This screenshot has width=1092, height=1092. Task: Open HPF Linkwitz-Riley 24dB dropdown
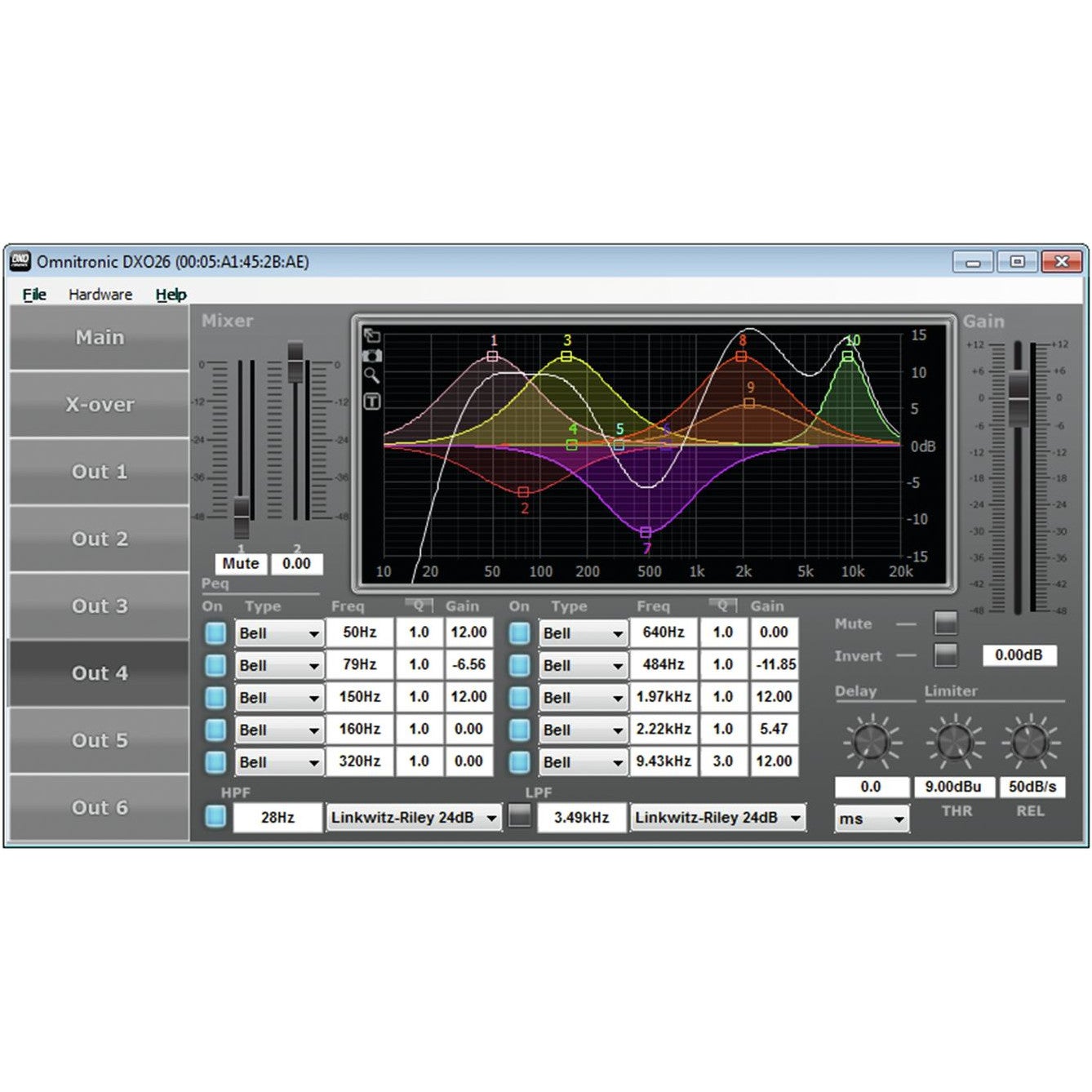pyautogui.click(x=414, y=817)
